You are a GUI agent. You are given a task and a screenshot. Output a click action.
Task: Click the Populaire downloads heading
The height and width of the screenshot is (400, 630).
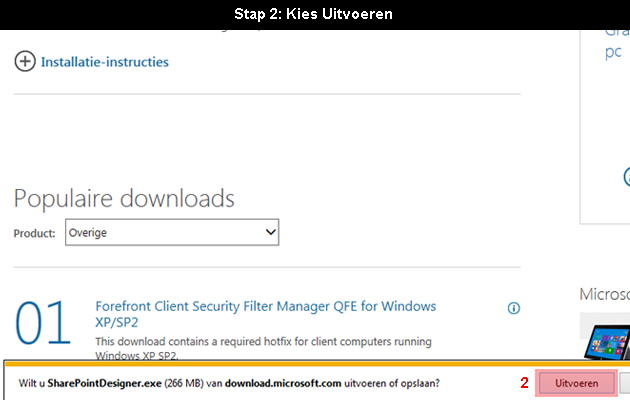pos(124,198)
